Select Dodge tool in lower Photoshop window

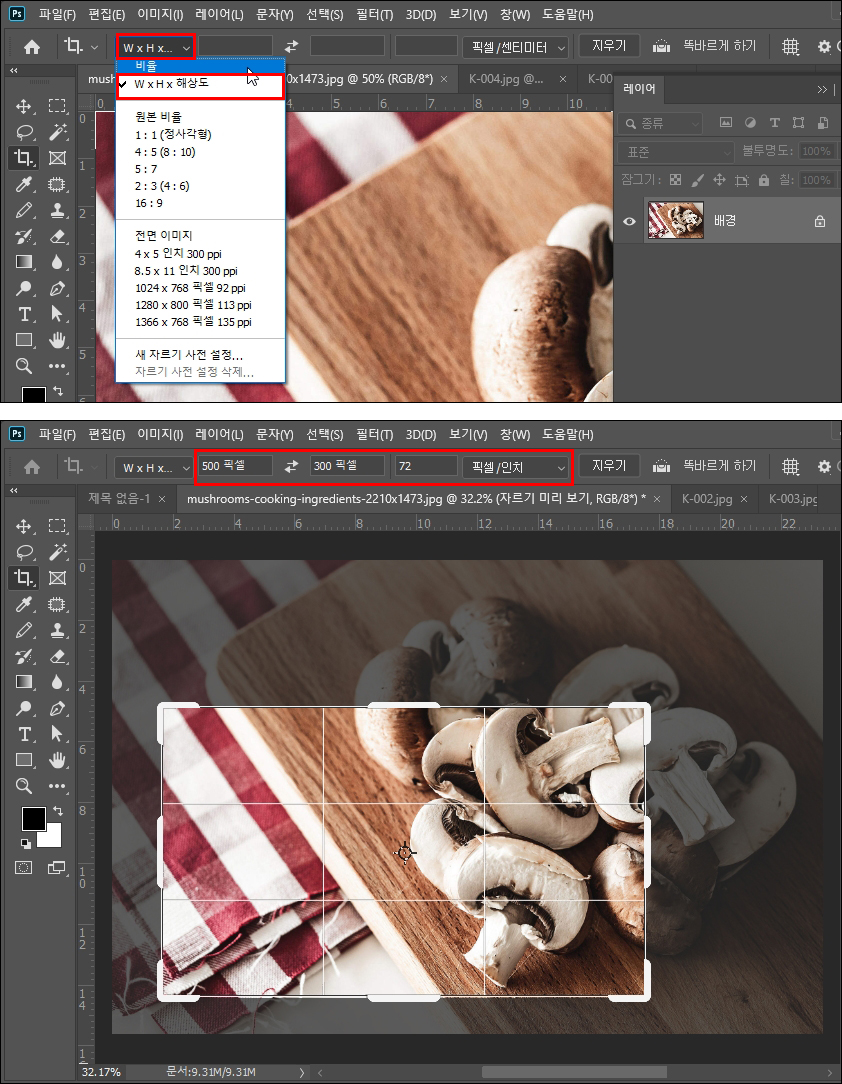click(24, 708)
